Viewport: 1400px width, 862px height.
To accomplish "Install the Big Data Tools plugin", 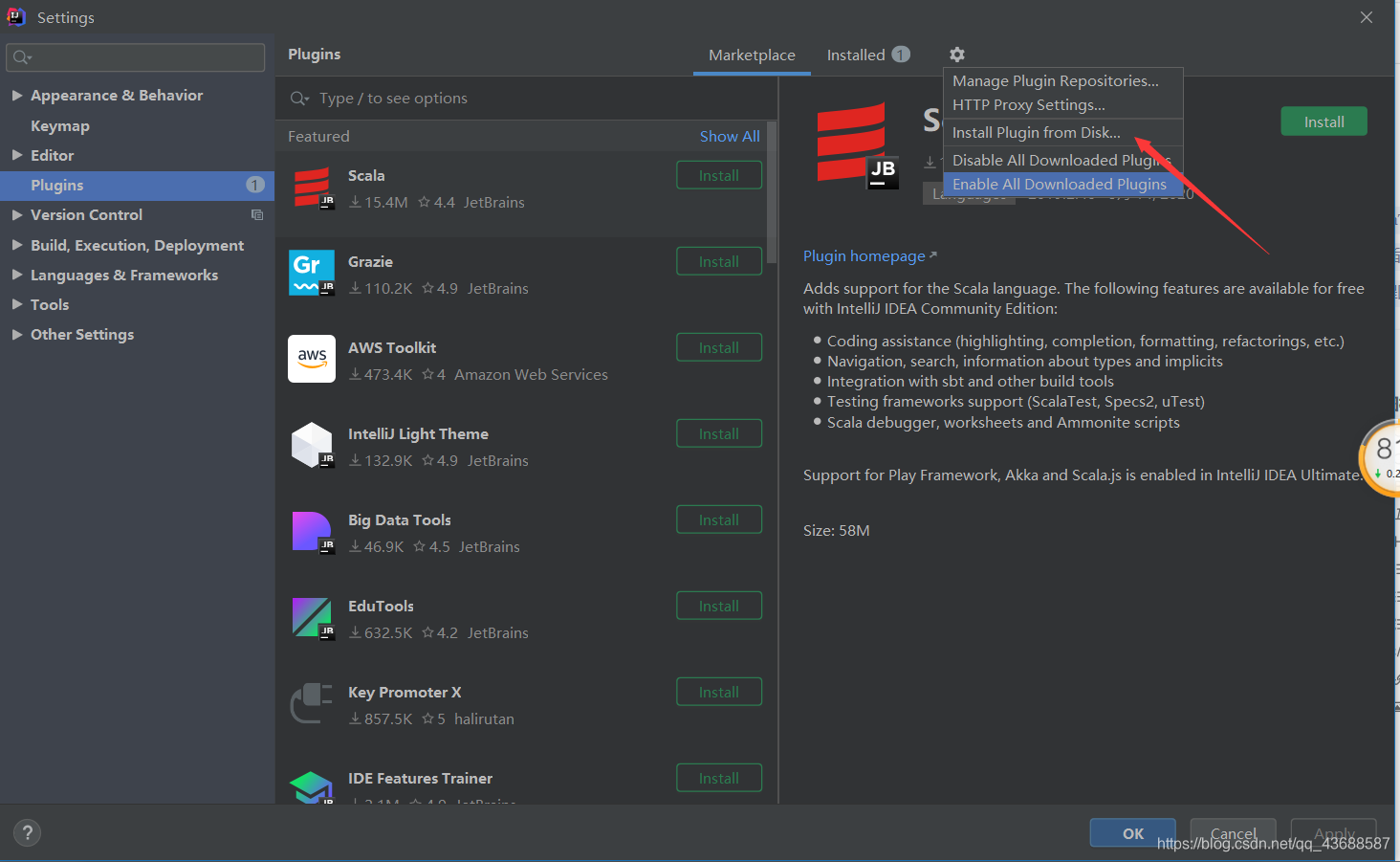I will pos(719,520).
